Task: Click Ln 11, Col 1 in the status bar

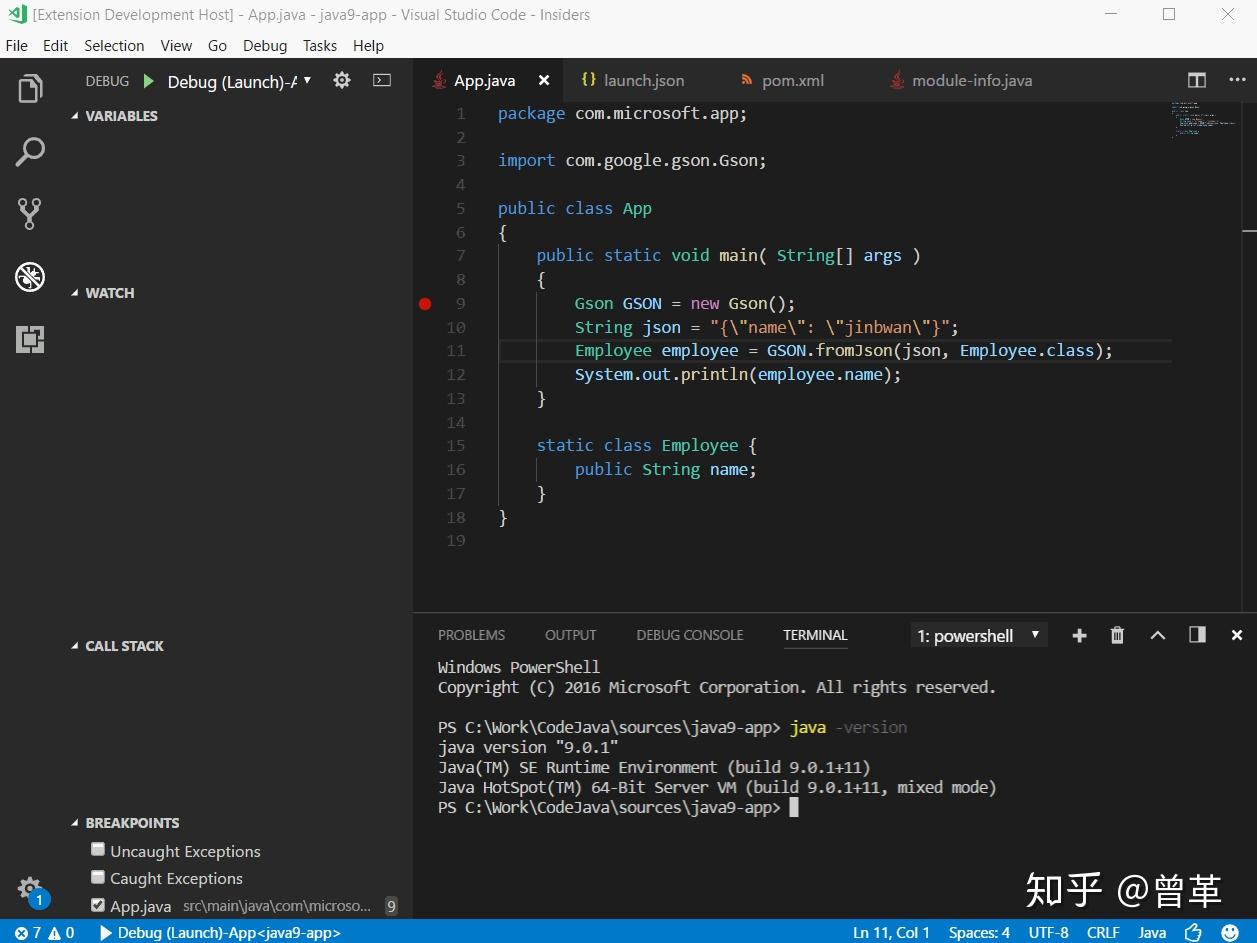Action: coord(890,932)
